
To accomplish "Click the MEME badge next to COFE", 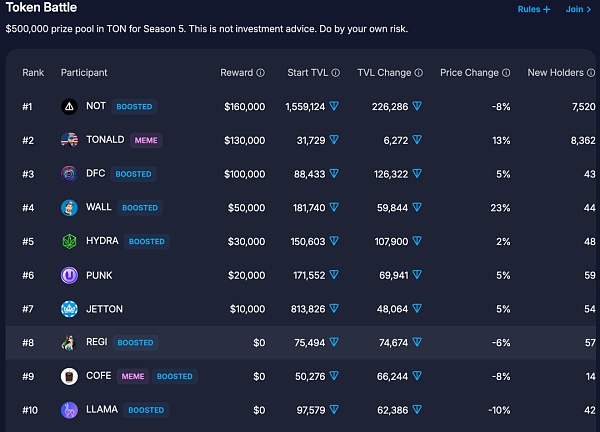I will tap(133, 377).
